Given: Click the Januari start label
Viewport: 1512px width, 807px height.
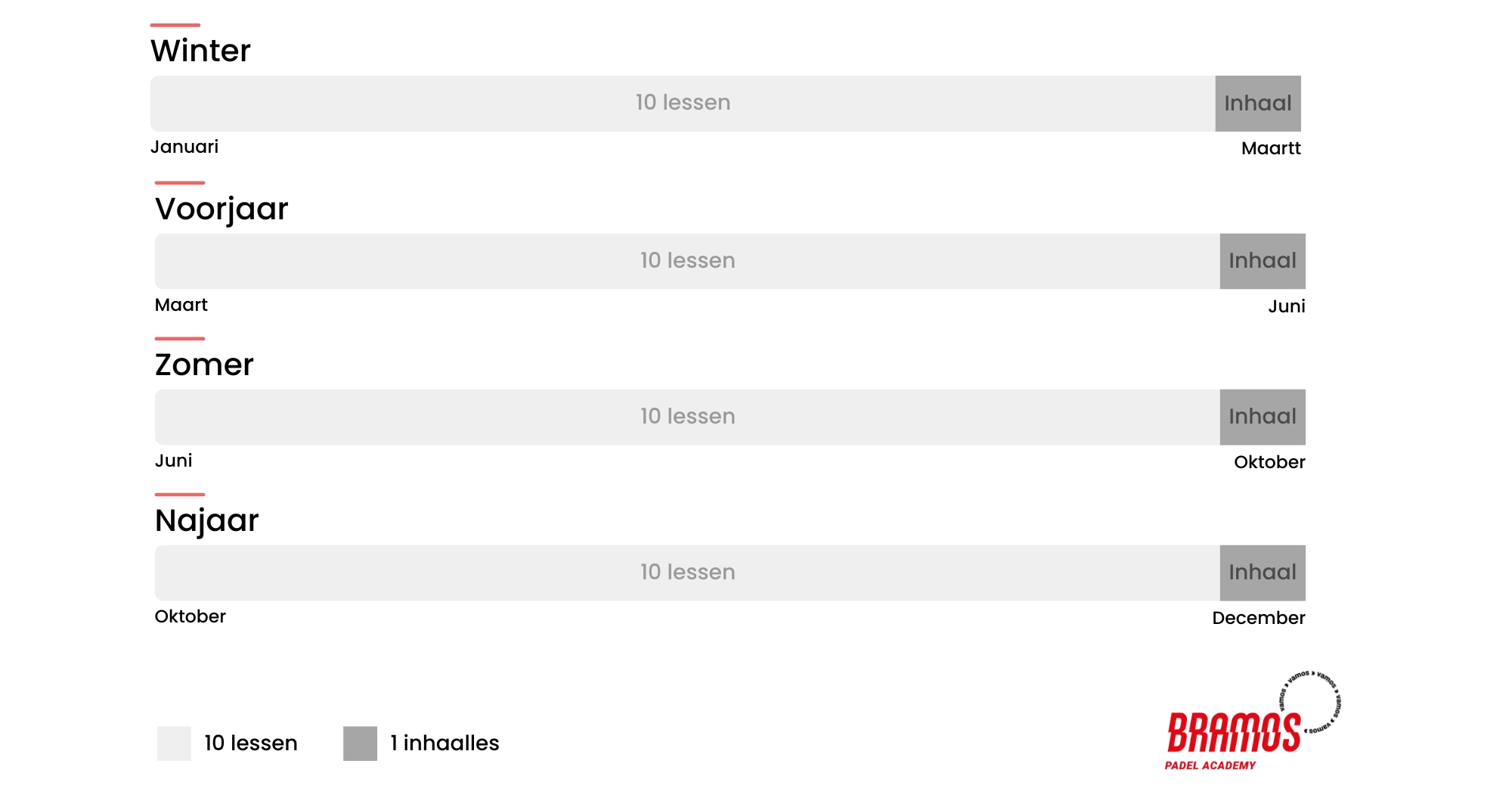Looking at the screenshot, I should (x=184, y=147).
